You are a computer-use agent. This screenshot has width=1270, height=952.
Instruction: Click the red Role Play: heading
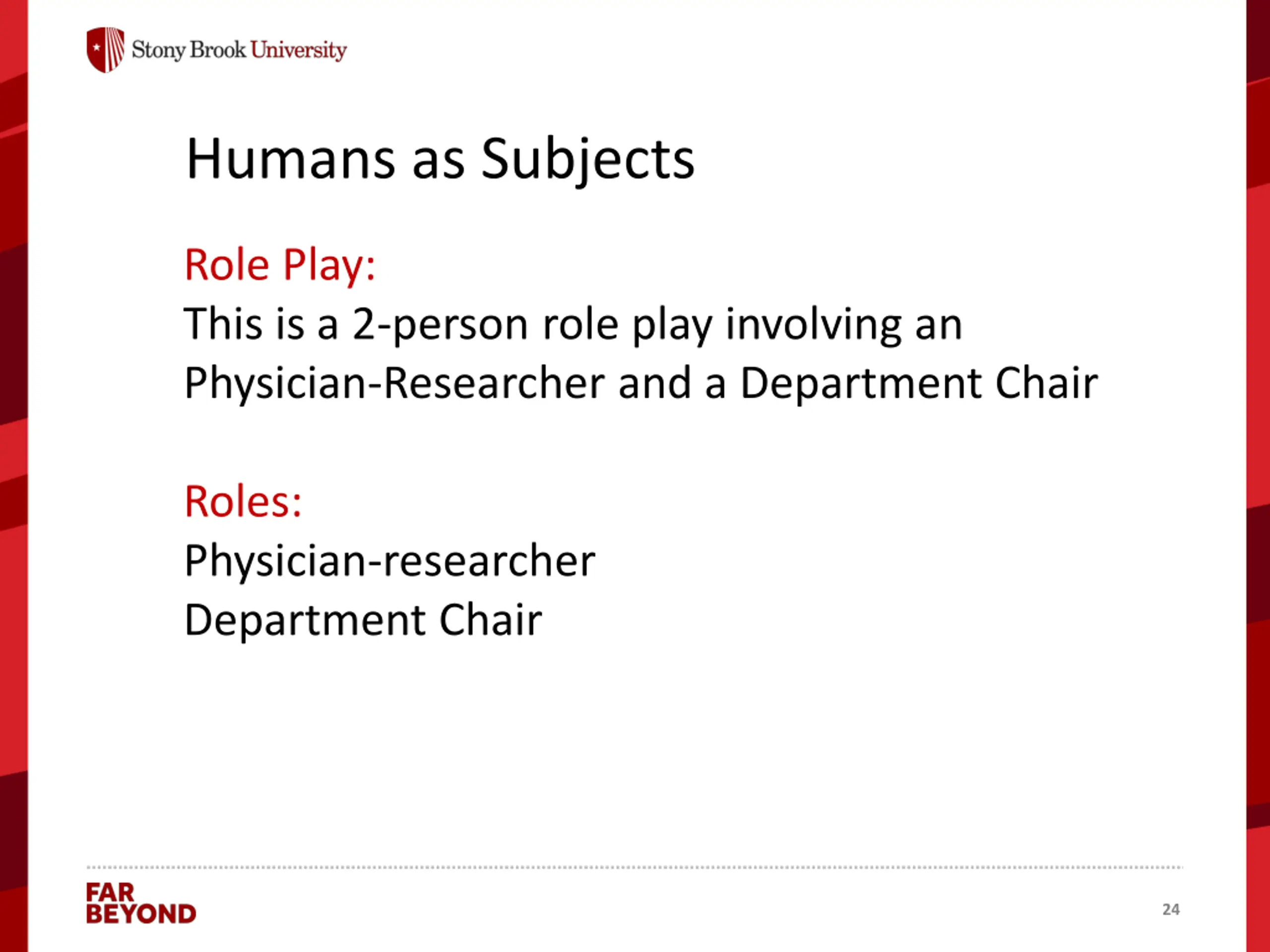click(280, 266)
